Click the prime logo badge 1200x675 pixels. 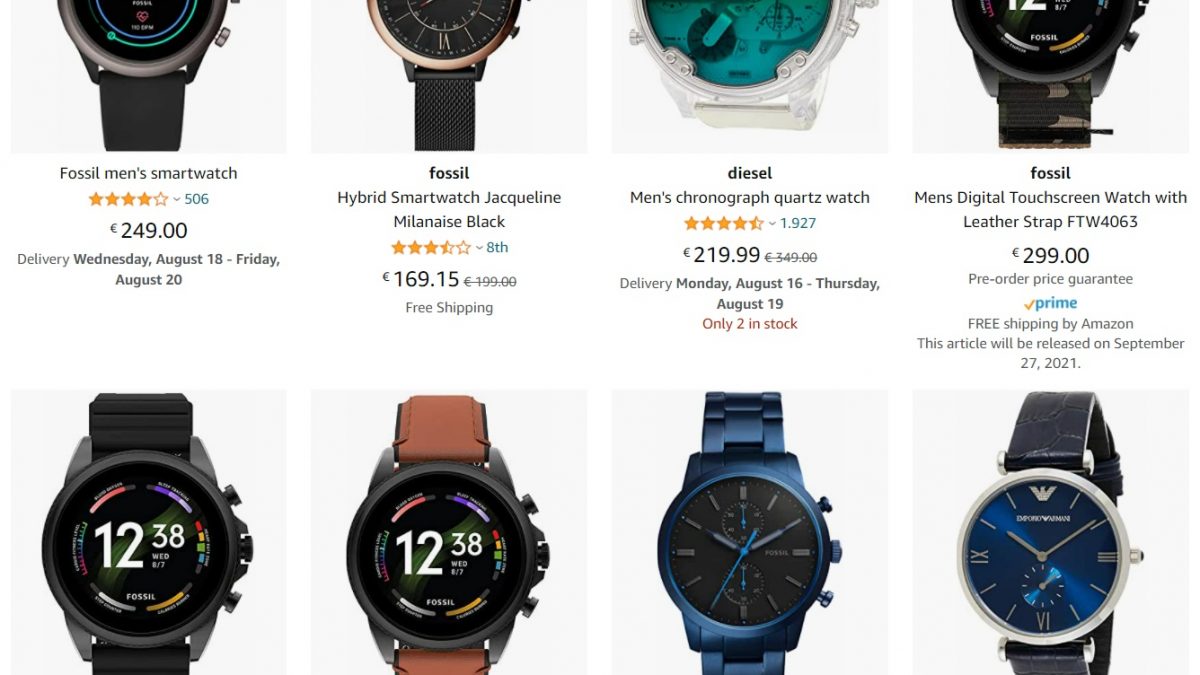1050,303
